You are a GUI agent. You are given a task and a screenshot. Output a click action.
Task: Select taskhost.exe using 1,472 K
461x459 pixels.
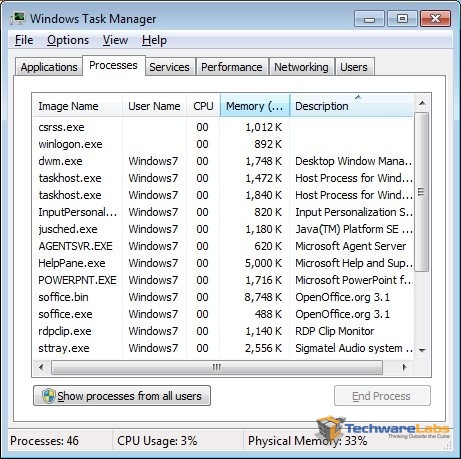coord(223,178)
